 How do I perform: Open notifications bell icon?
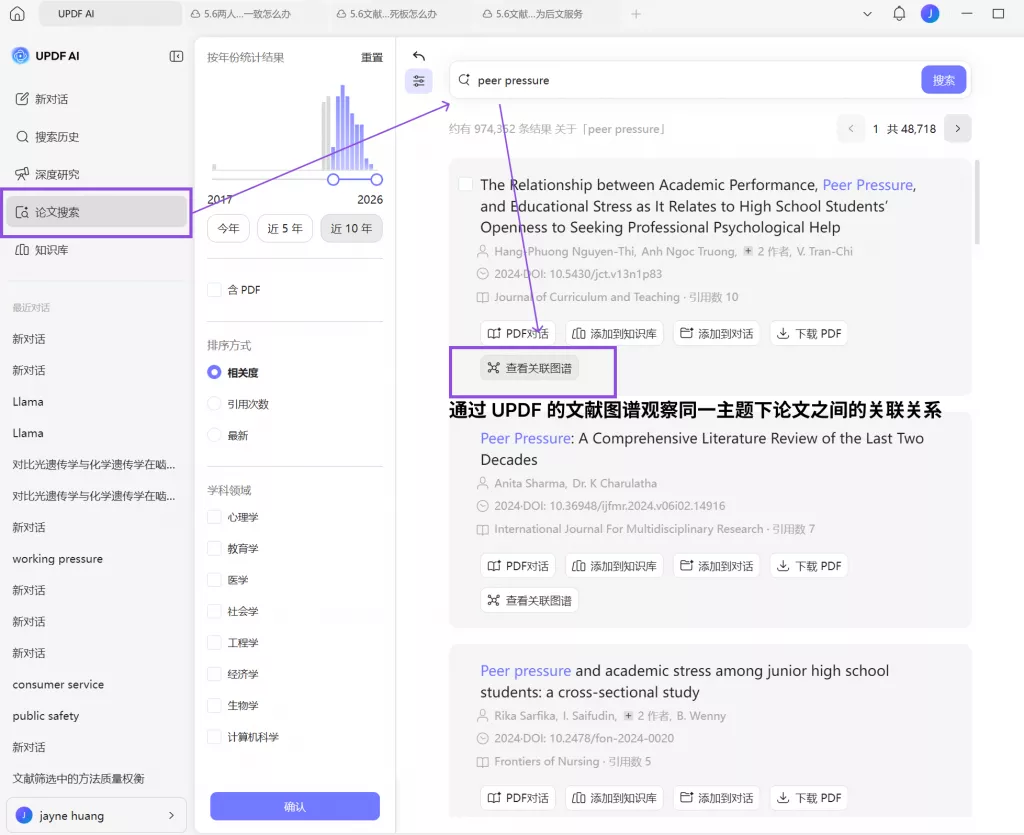click(899, 14)
